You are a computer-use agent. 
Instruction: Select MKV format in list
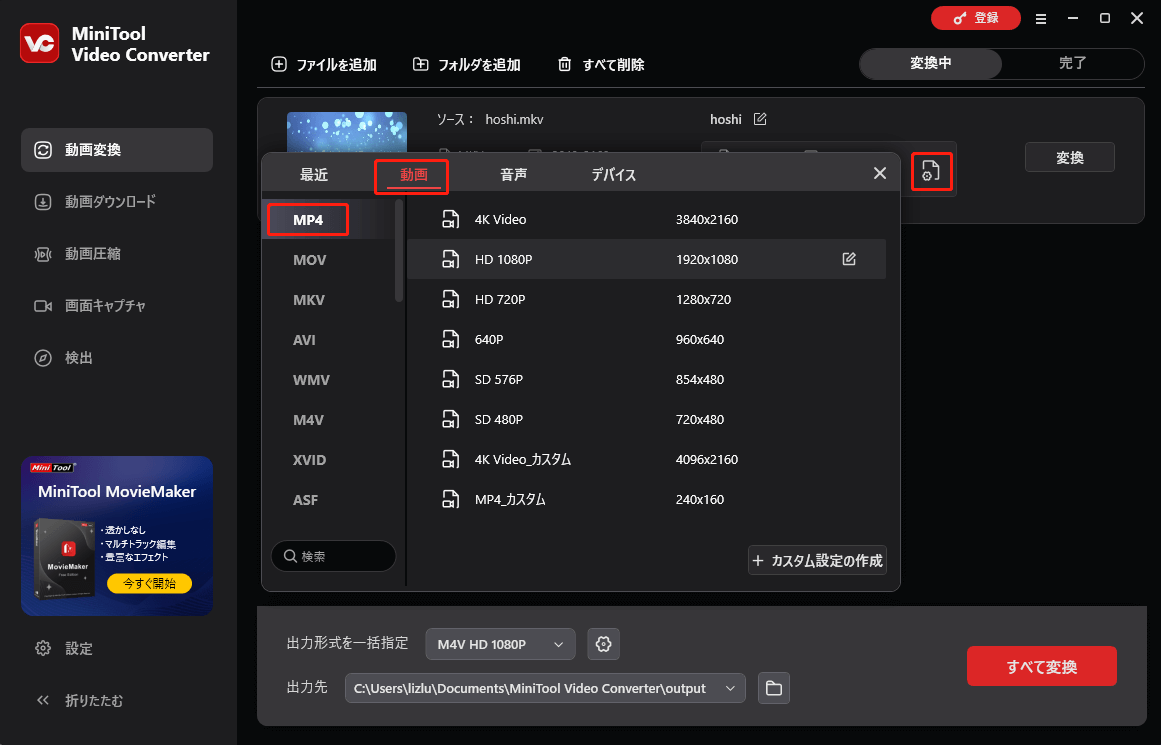(x=309, y=300)
